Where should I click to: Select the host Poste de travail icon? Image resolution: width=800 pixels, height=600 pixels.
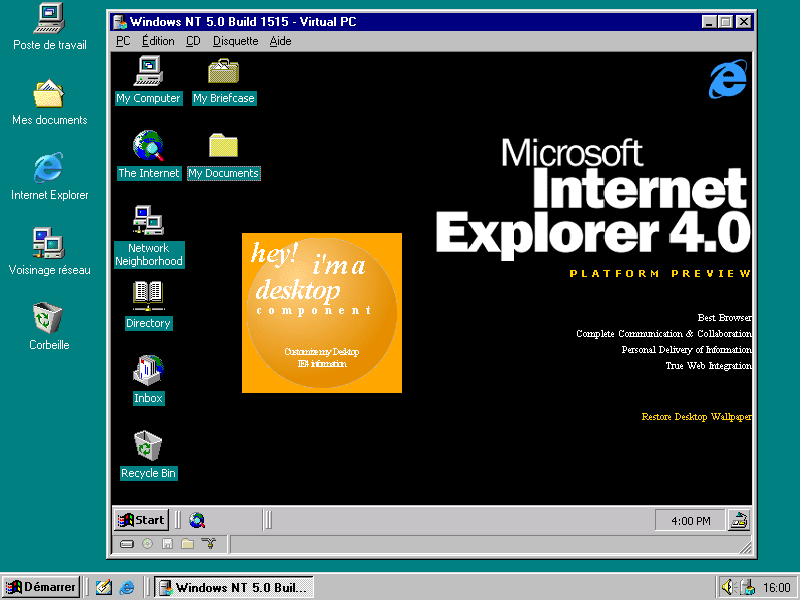pos(49,18)
